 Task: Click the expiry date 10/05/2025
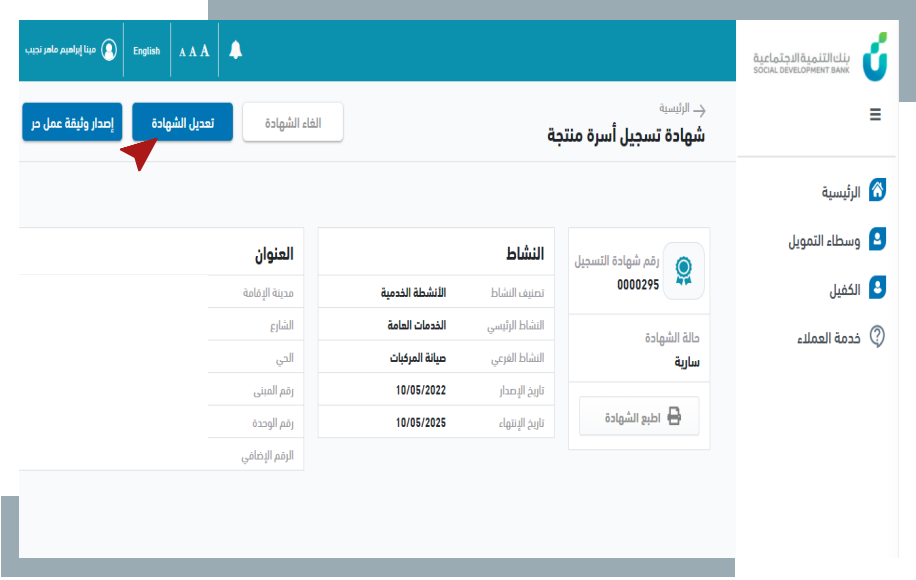tap(421, 423)
